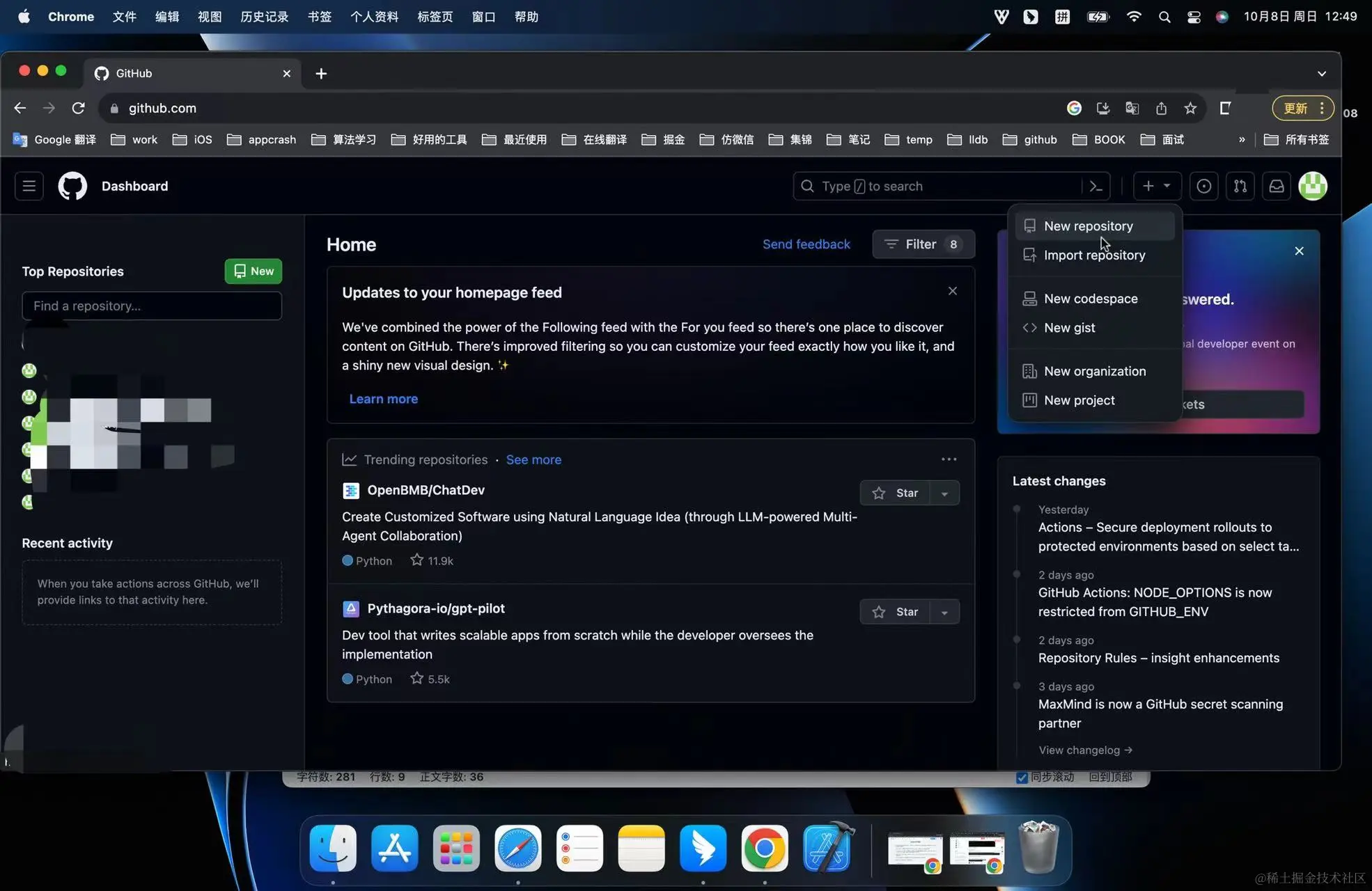Image resolution: width=1372 pixels, height=891 pixels.
Task: Open the command palette icon
Action: pyautogui.click(x=1096, y=186)
